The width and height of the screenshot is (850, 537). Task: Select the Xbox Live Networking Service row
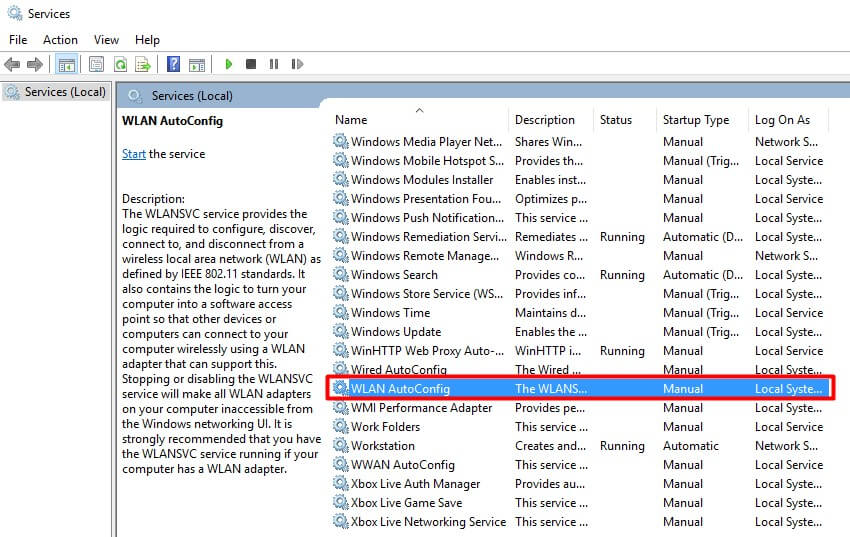click(x=579, y=521)
